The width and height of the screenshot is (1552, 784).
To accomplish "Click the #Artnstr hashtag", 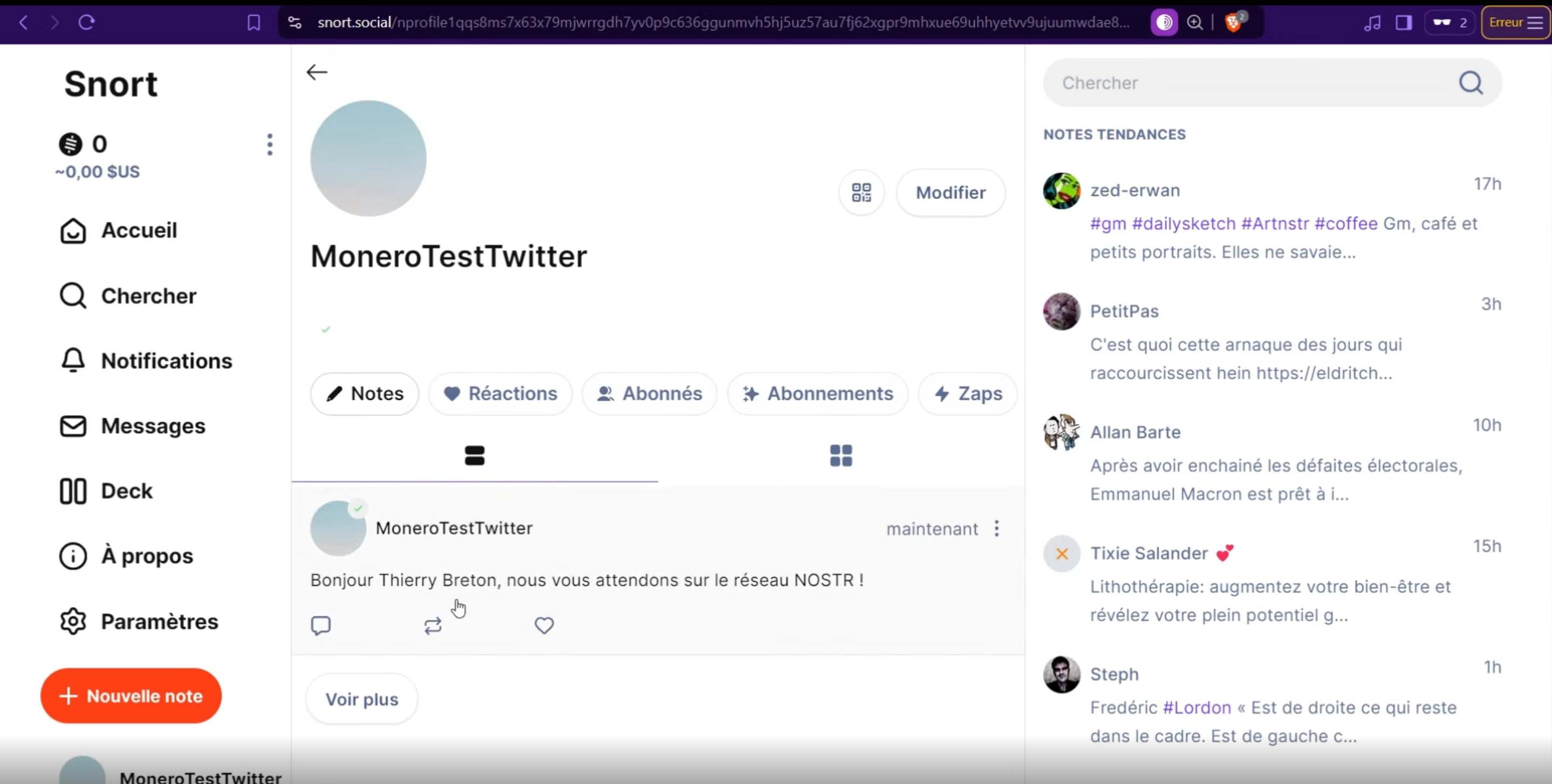I will tap(1275, 224).
